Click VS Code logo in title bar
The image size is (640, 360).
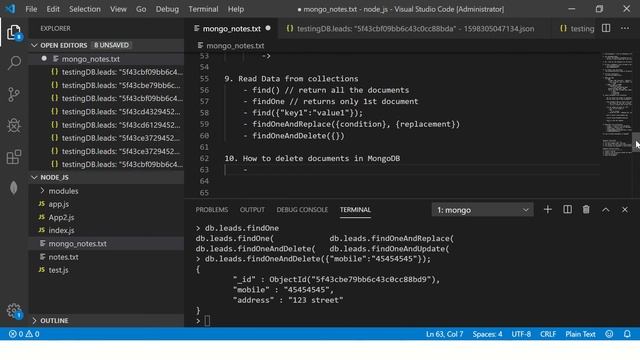click(10, 9)
